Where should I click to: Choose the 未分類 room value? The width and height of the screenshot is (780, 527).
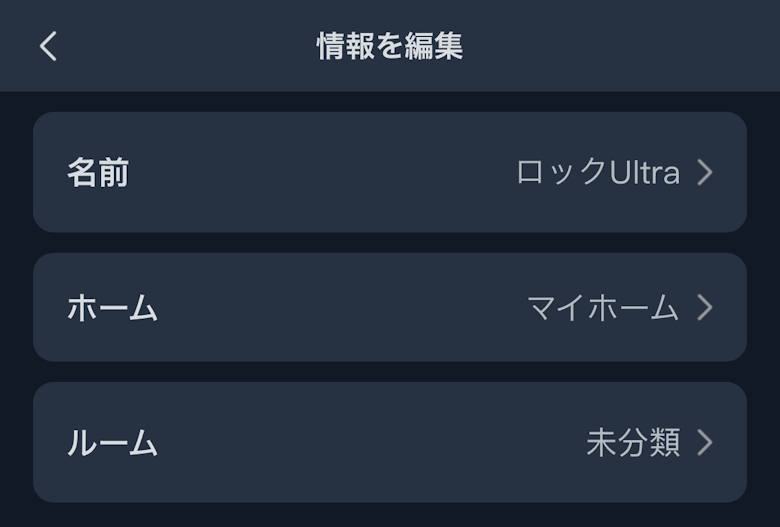click(x=632, y=443)
